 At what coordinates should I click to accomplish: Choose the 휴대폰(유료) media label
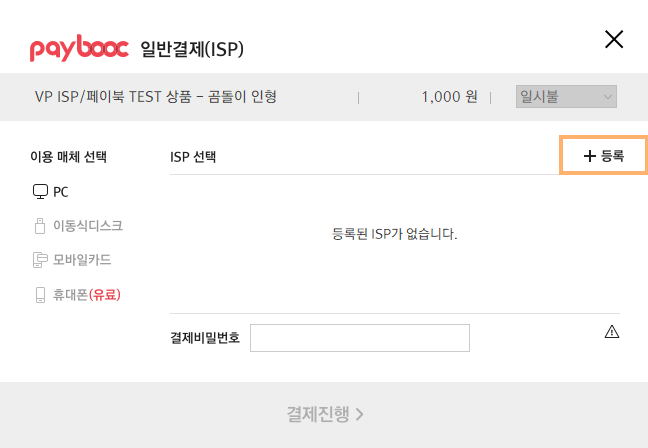87,295
